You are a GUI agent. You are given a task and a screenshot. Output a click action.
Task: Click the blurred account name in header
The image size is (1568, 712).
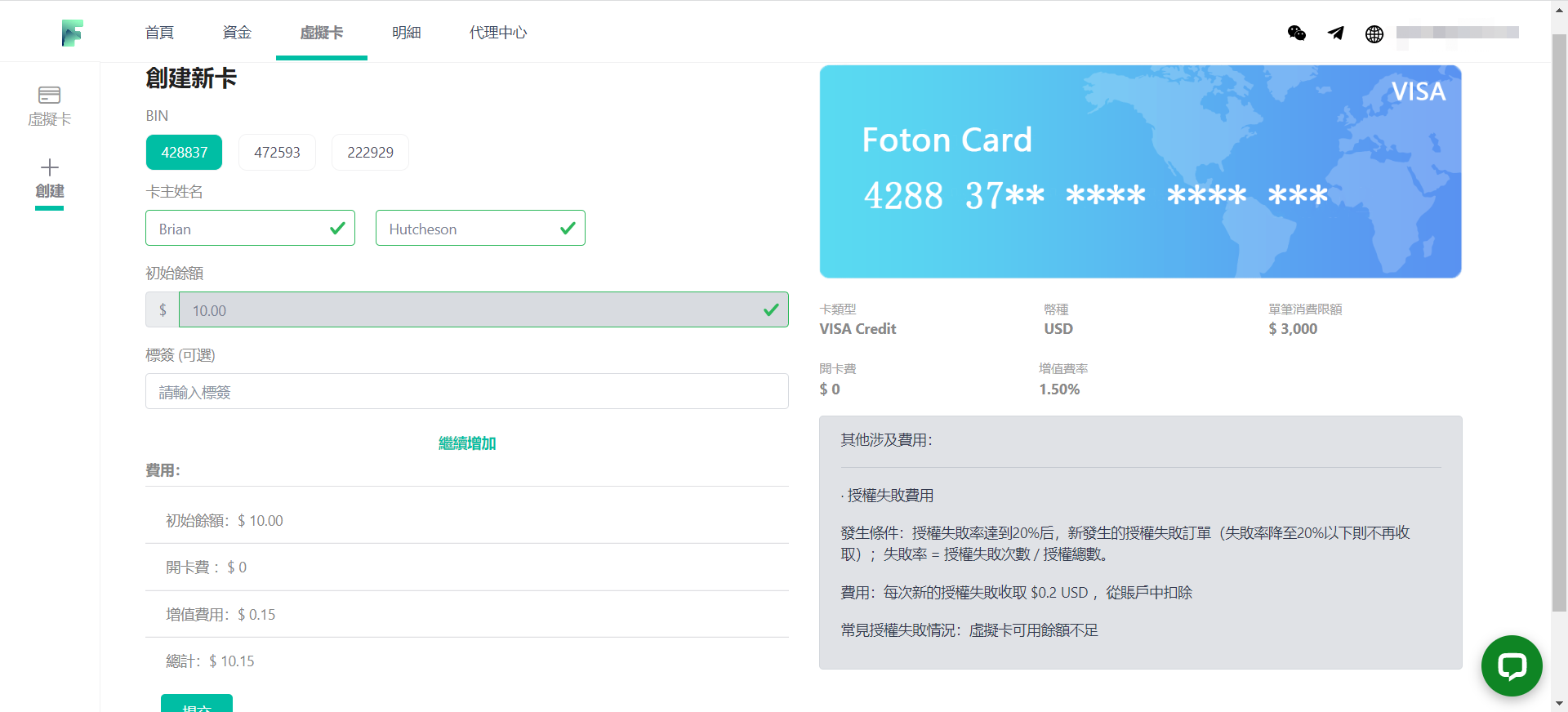point(1458,33)
